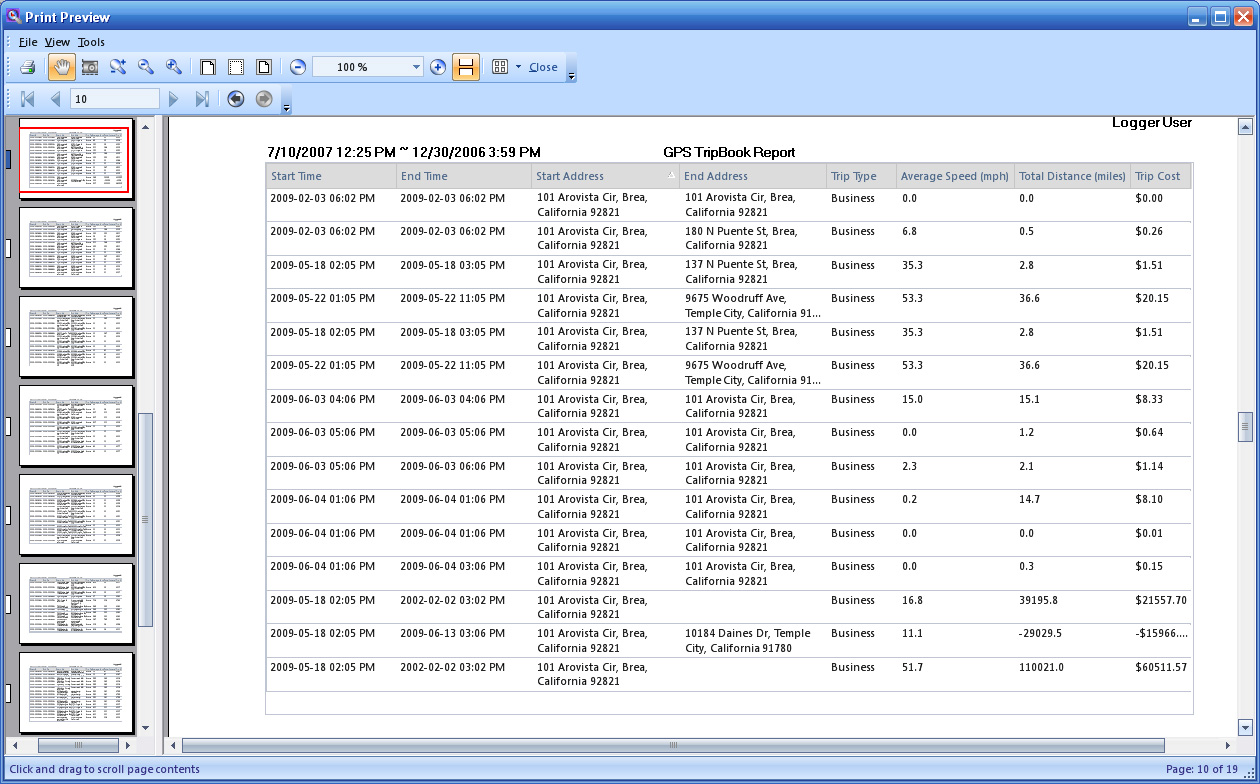This screenshot has height=784, width=1260.
Task: Click the Total Distance (miles) column header
Action: click(x=1072, y=176)
